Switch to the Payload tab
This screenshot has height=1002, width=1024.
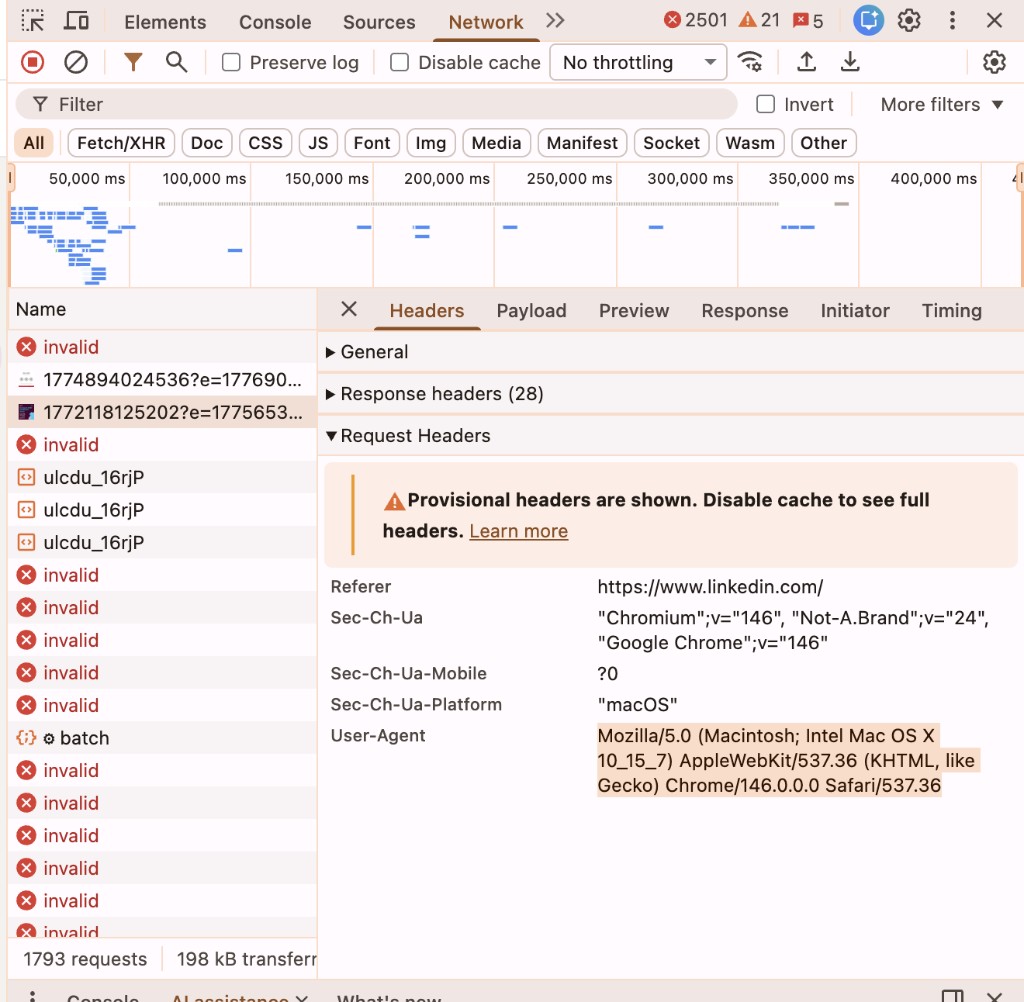click(x=531, y=311)
